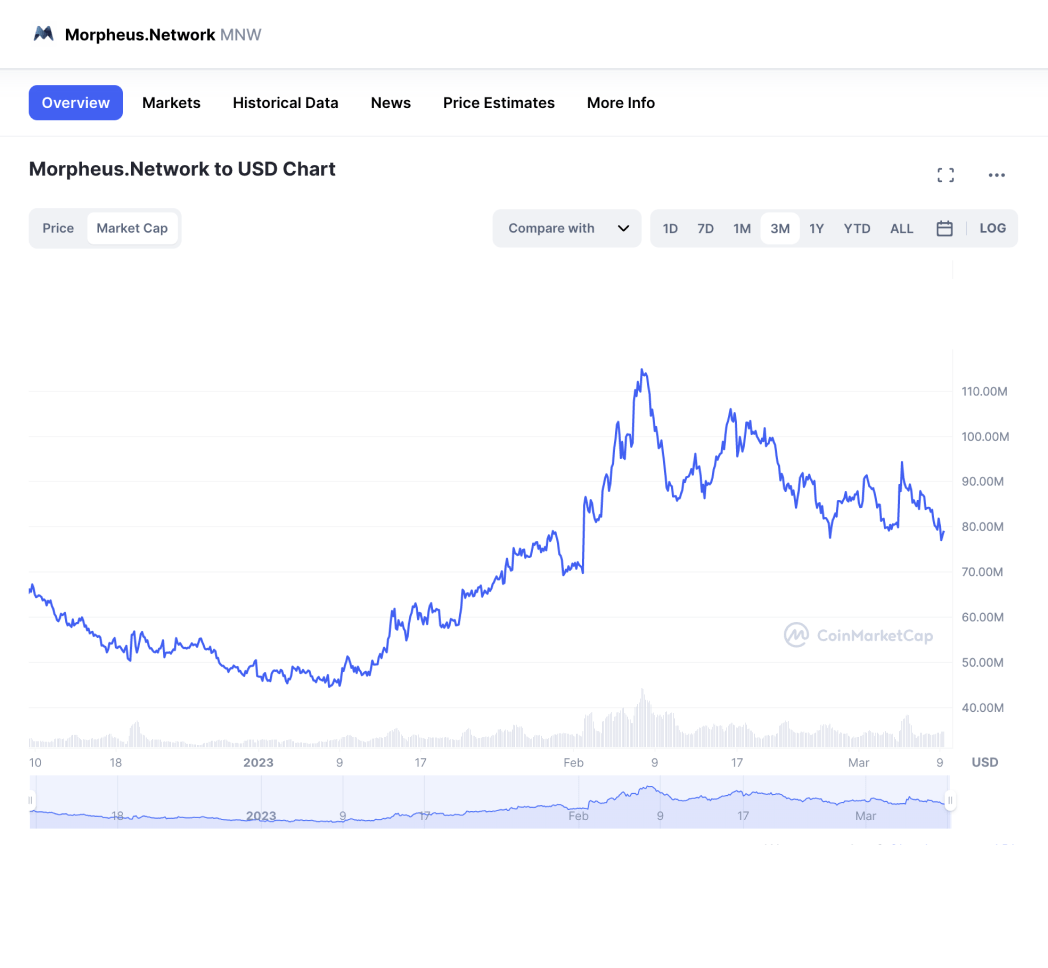Grab the left range slider handle
This screenshot has width=1048, height=968.
30,800
